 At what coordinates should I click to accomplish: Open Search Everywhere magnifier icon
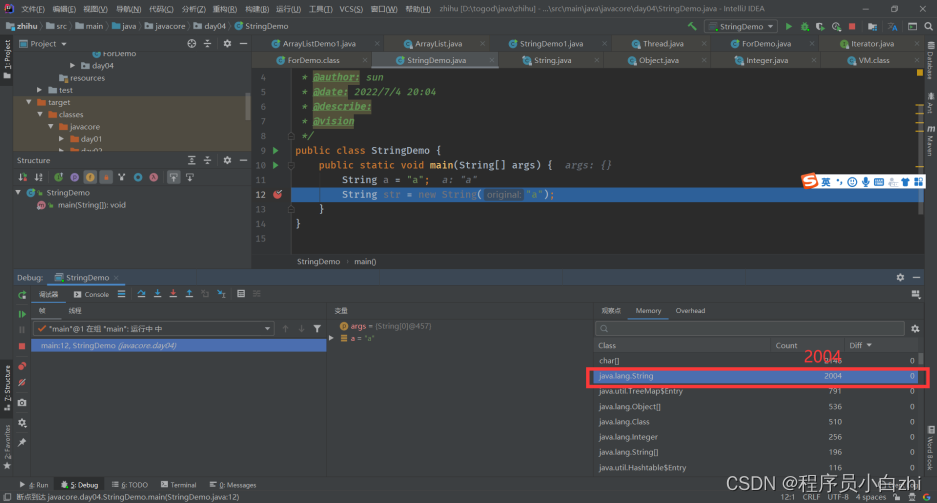[x=929, y=26]
